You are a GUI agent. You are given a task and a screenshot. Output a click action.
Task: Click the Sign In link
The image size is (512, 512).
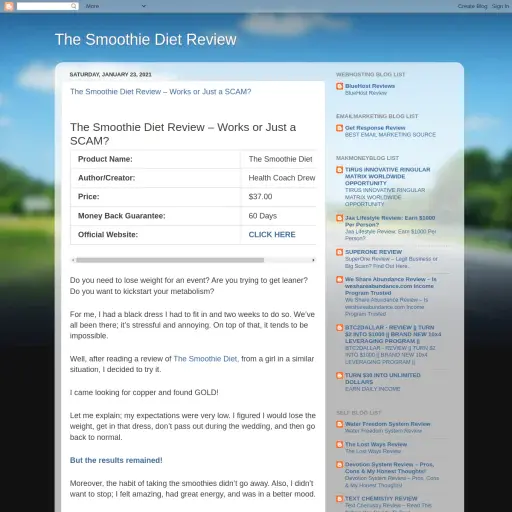coord(500,6)
